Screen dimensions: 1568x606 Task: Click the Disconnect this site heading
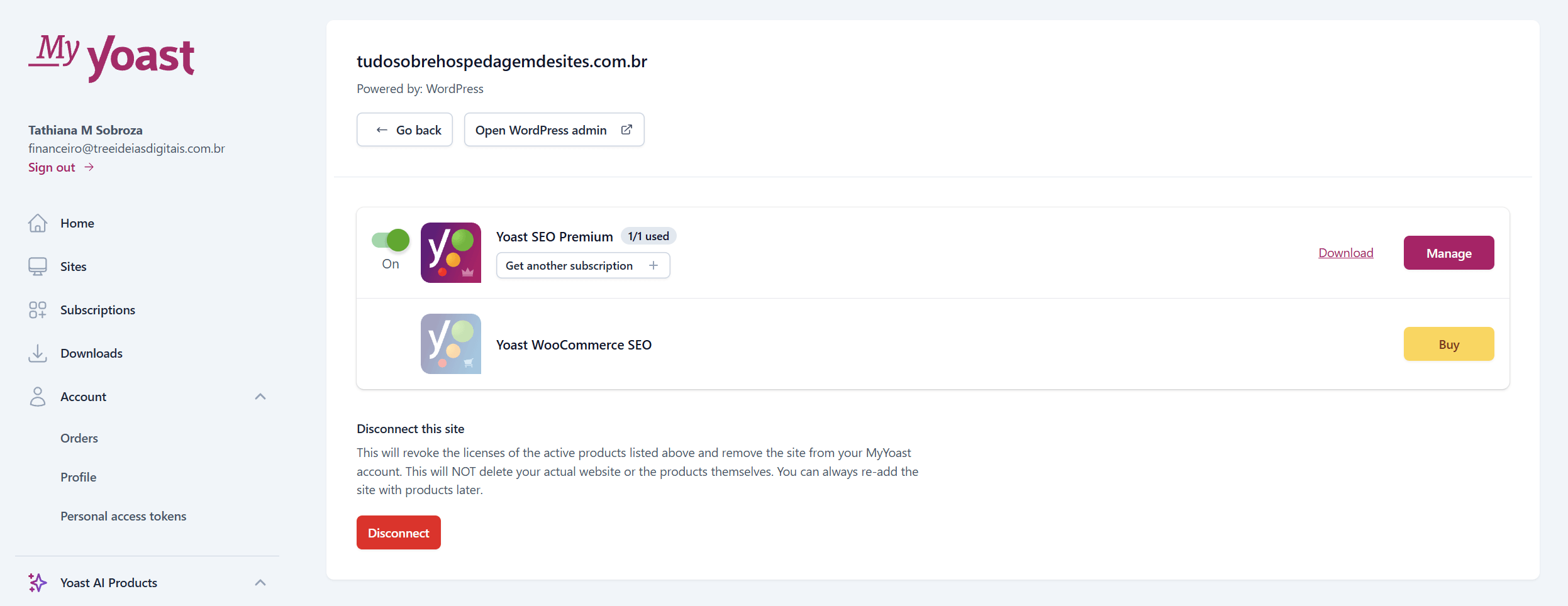click(411, 429)
